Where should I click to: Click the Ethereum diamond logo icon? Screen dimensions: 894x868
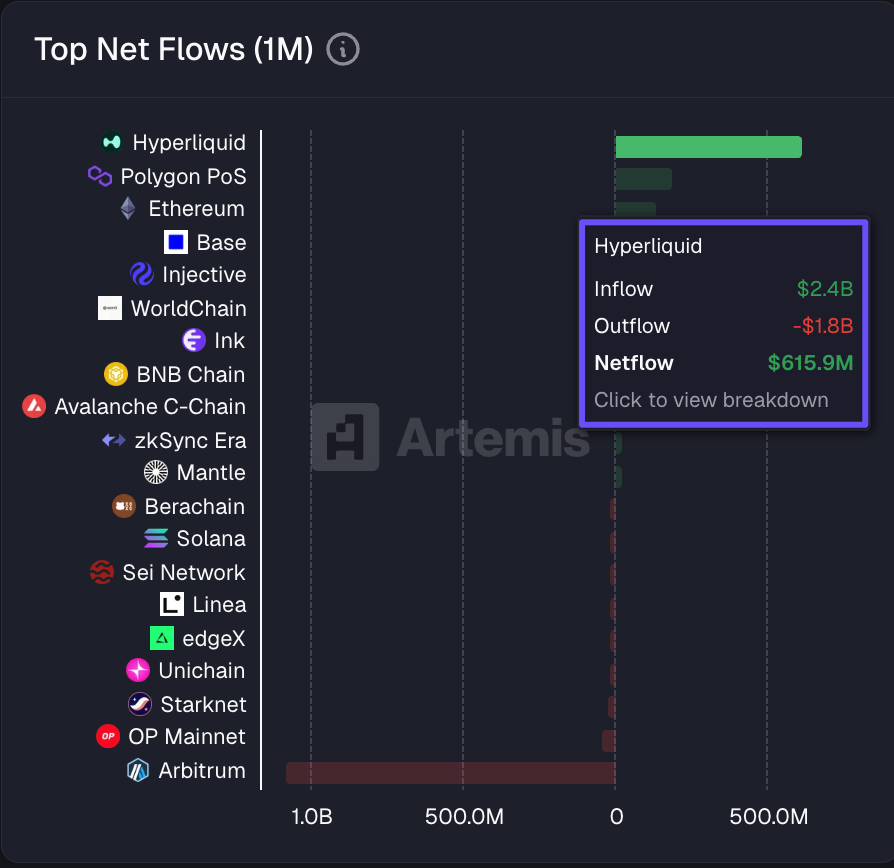[x=127, y=209]
